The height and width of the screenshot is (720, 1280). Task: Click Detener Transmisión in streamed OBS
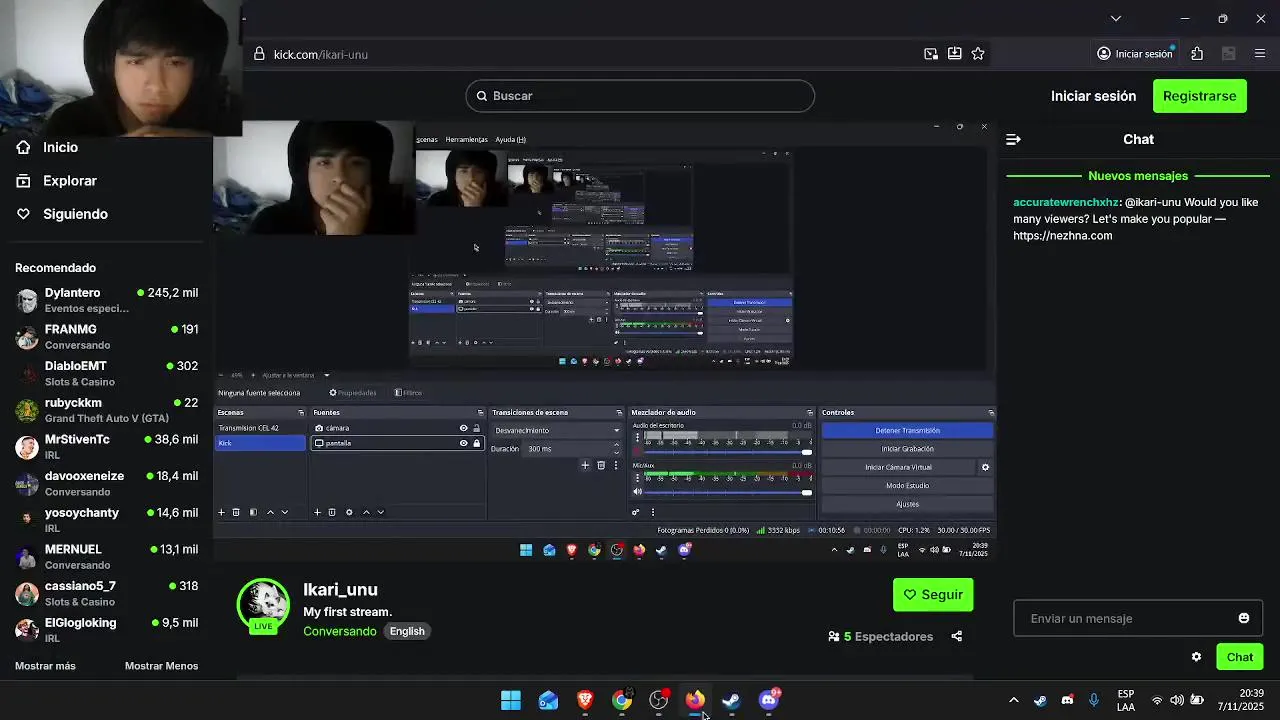[x=907, y=431]
